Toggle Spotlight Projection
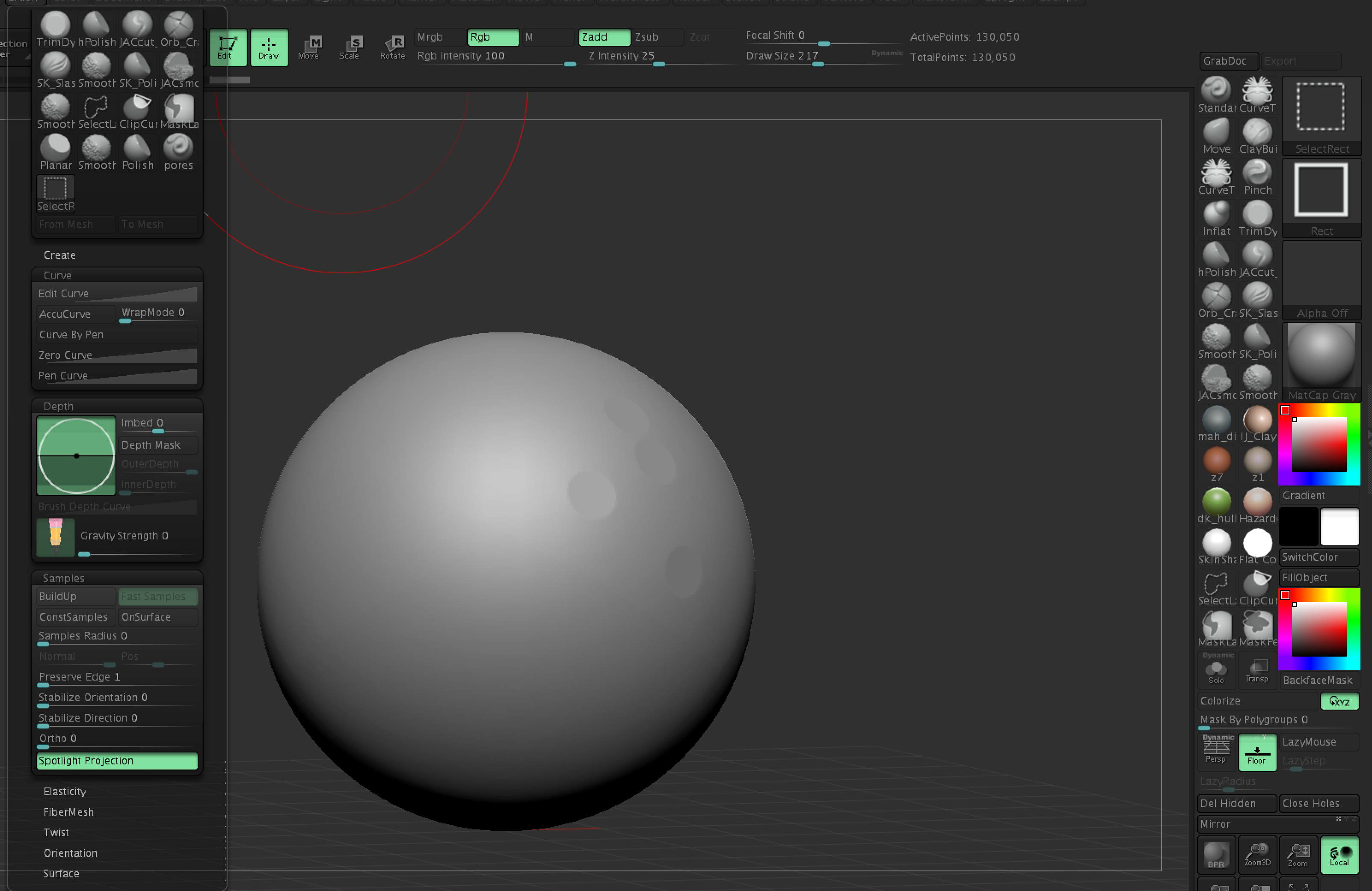 point(117,761)
